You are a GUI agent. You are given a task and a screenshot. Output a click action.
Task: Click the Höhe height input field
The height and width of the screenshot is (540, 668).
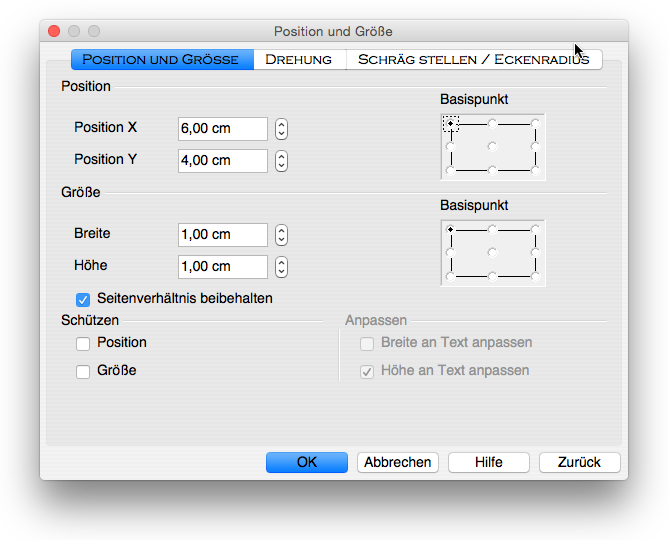223,267
